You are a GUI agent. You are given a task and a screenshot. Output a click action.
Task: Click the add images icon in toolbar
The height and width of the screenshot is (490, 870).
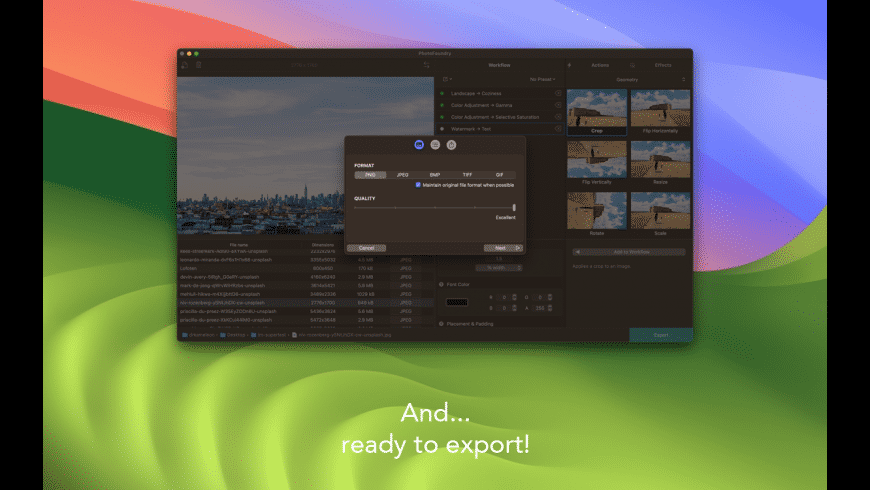tap(185, 65)
